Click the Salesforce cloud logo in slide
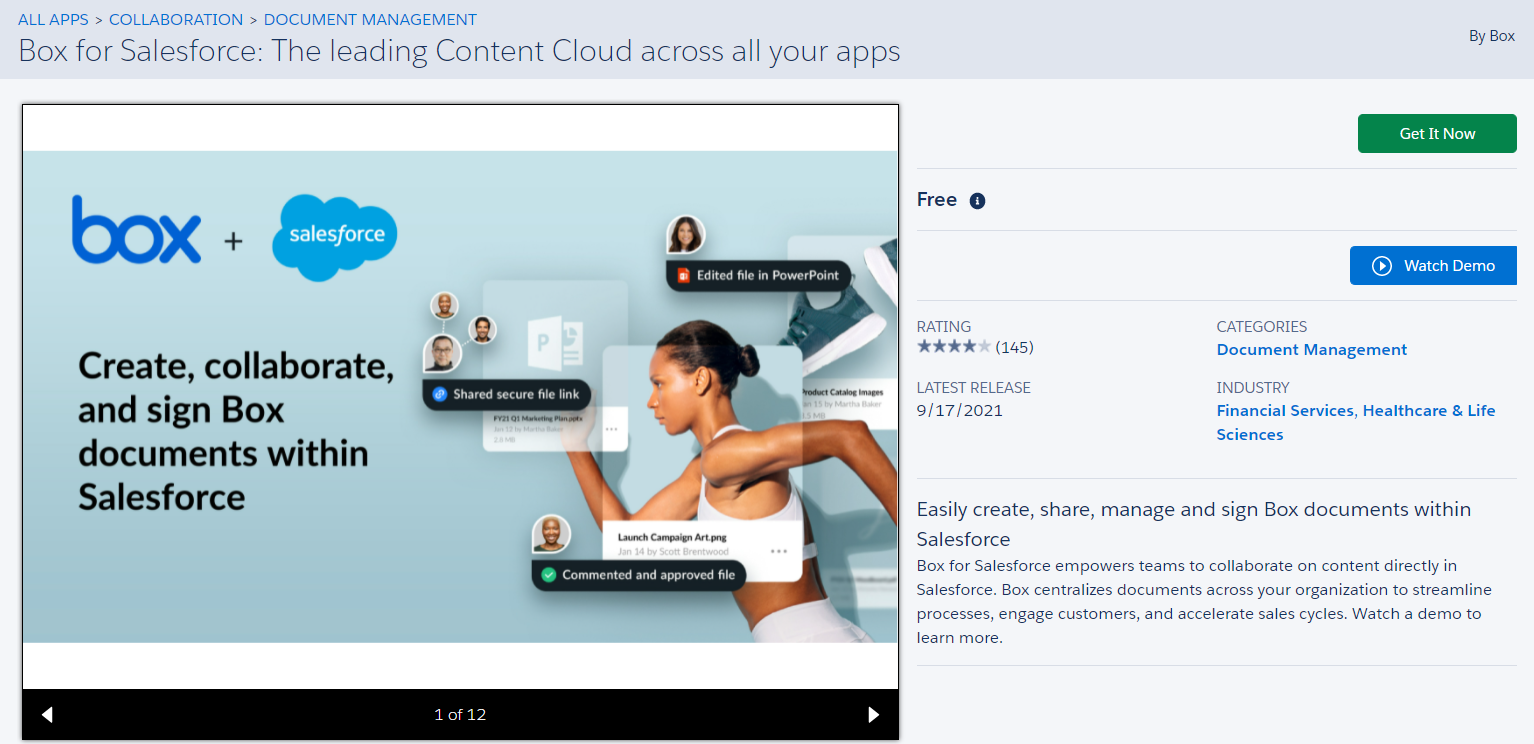The width and height of the screenshot is (1534, 744). pyautogui.click(x=336, y=236)
